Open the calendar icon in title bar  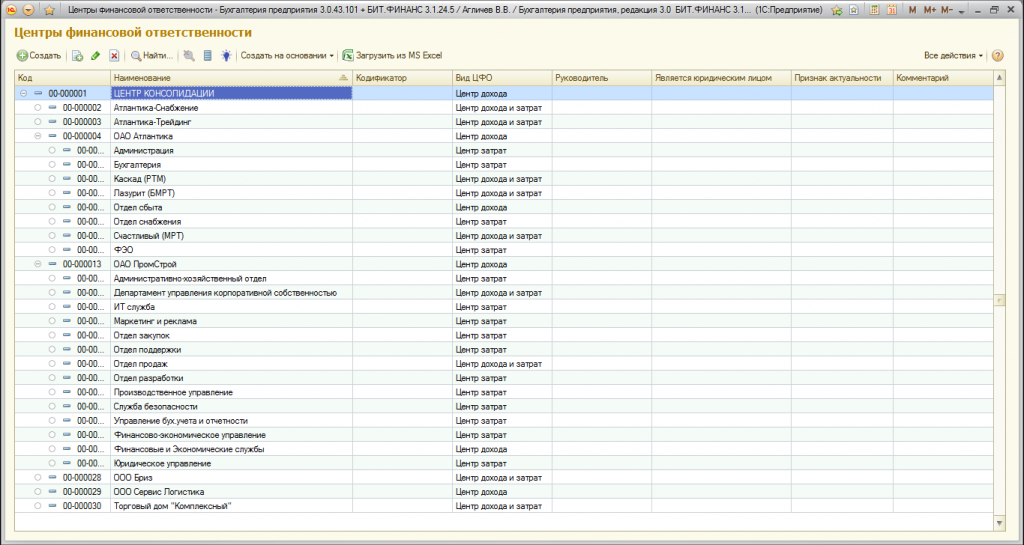coord(891,10)
